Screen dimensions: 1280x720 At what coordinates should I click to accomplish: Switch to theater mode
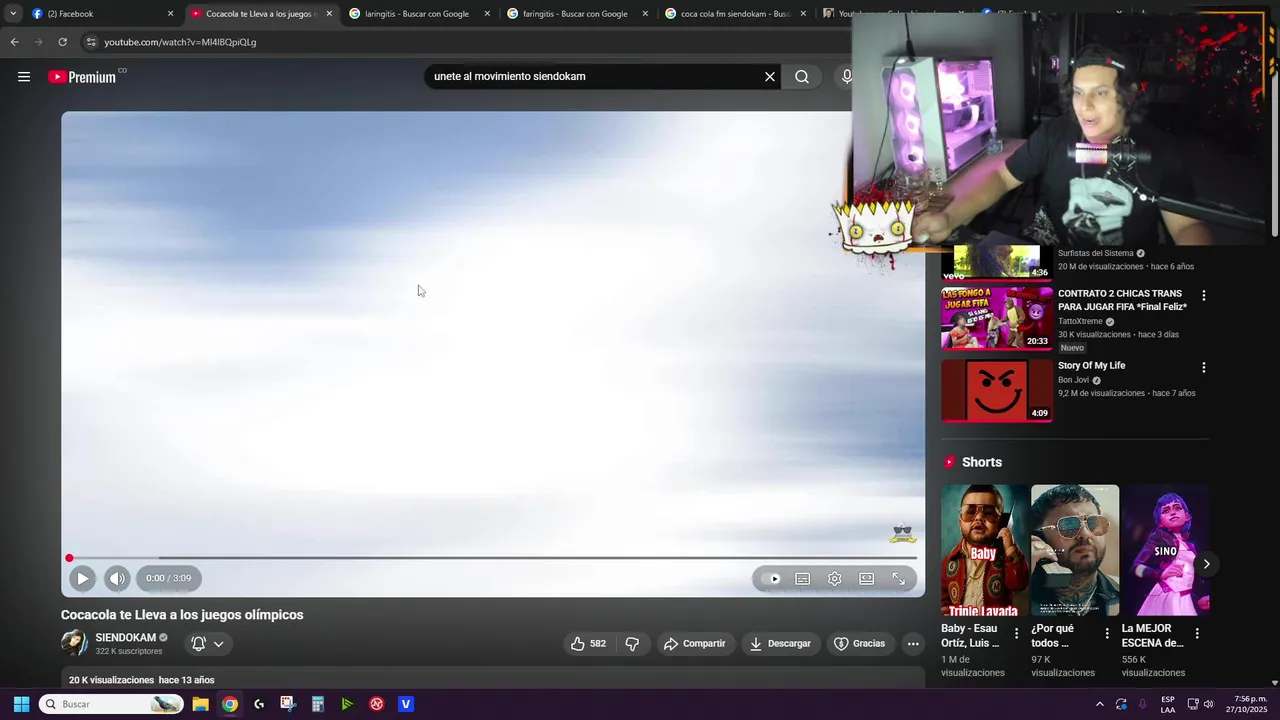[x=866, y=578]
